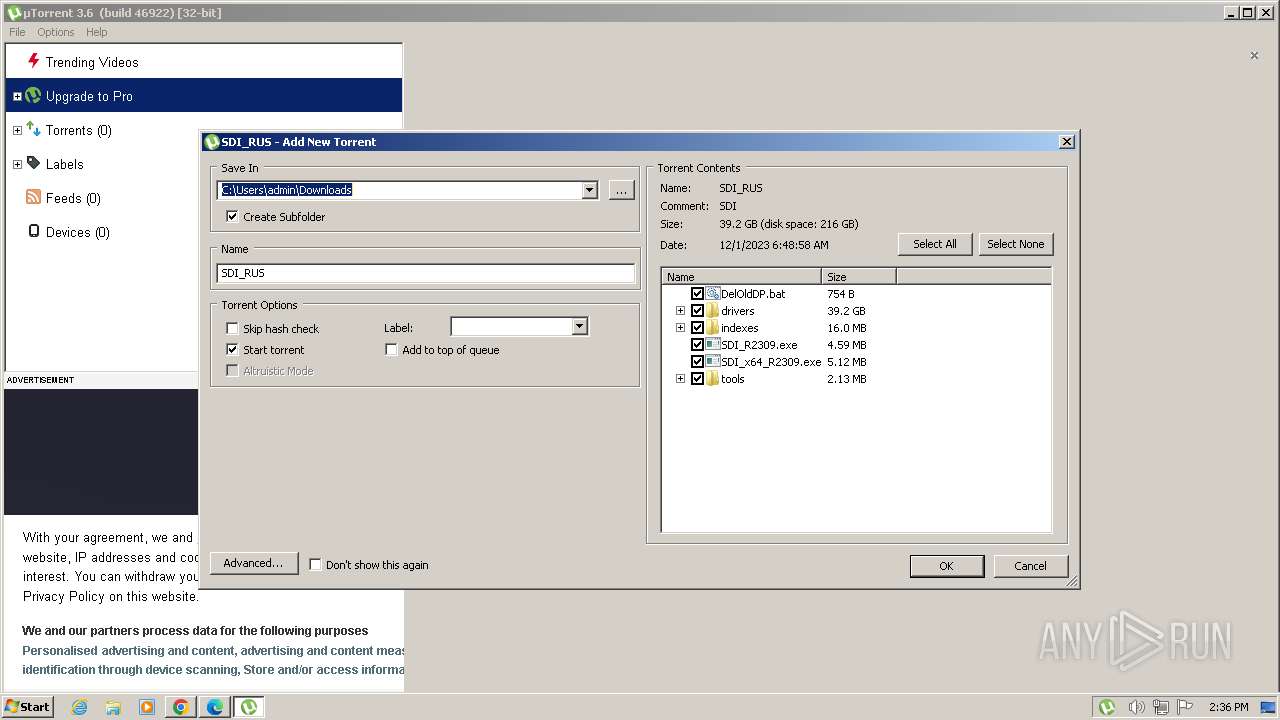
Task: Expand the Upgrade to Pro sidebar item
Action: [17, 96]
